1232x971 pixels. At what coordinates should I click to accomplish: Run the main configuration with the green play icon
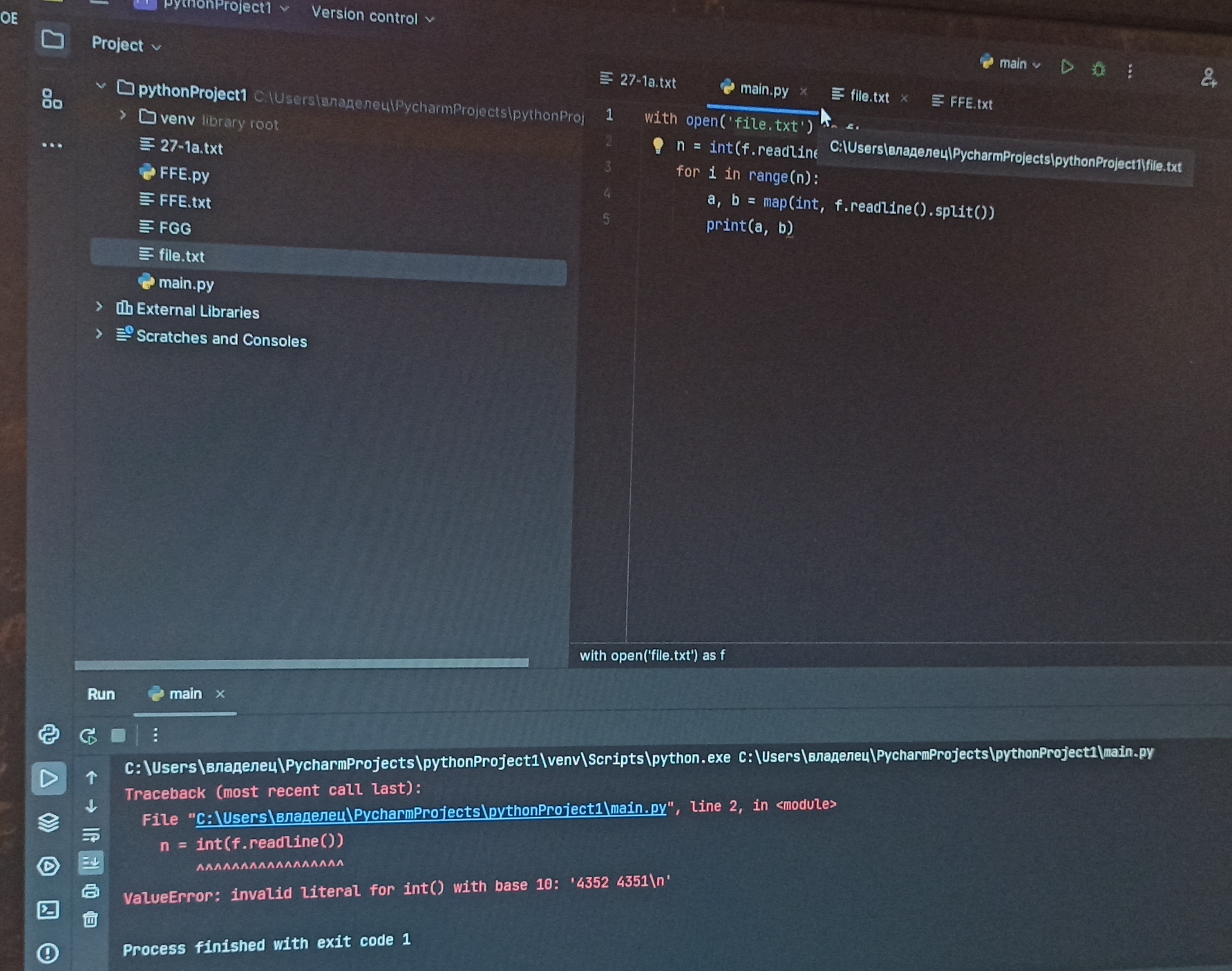1068,66
